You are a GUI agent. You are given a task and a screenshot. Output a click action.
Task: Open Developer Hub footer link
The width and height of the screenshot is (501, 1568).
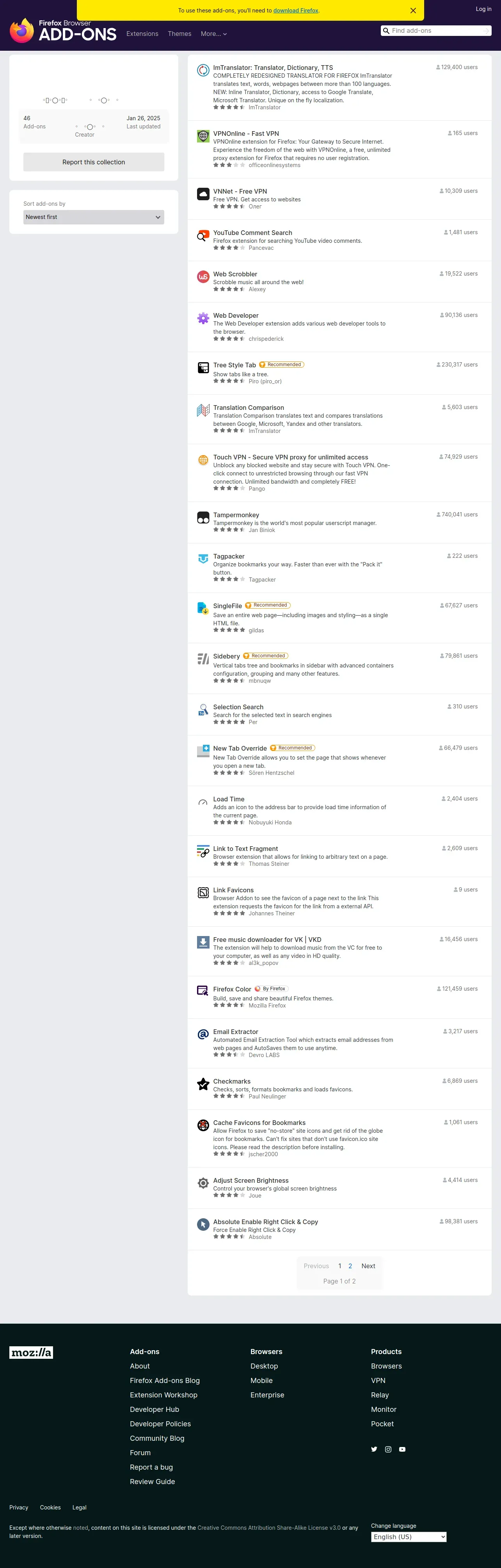coord(155,1410)
